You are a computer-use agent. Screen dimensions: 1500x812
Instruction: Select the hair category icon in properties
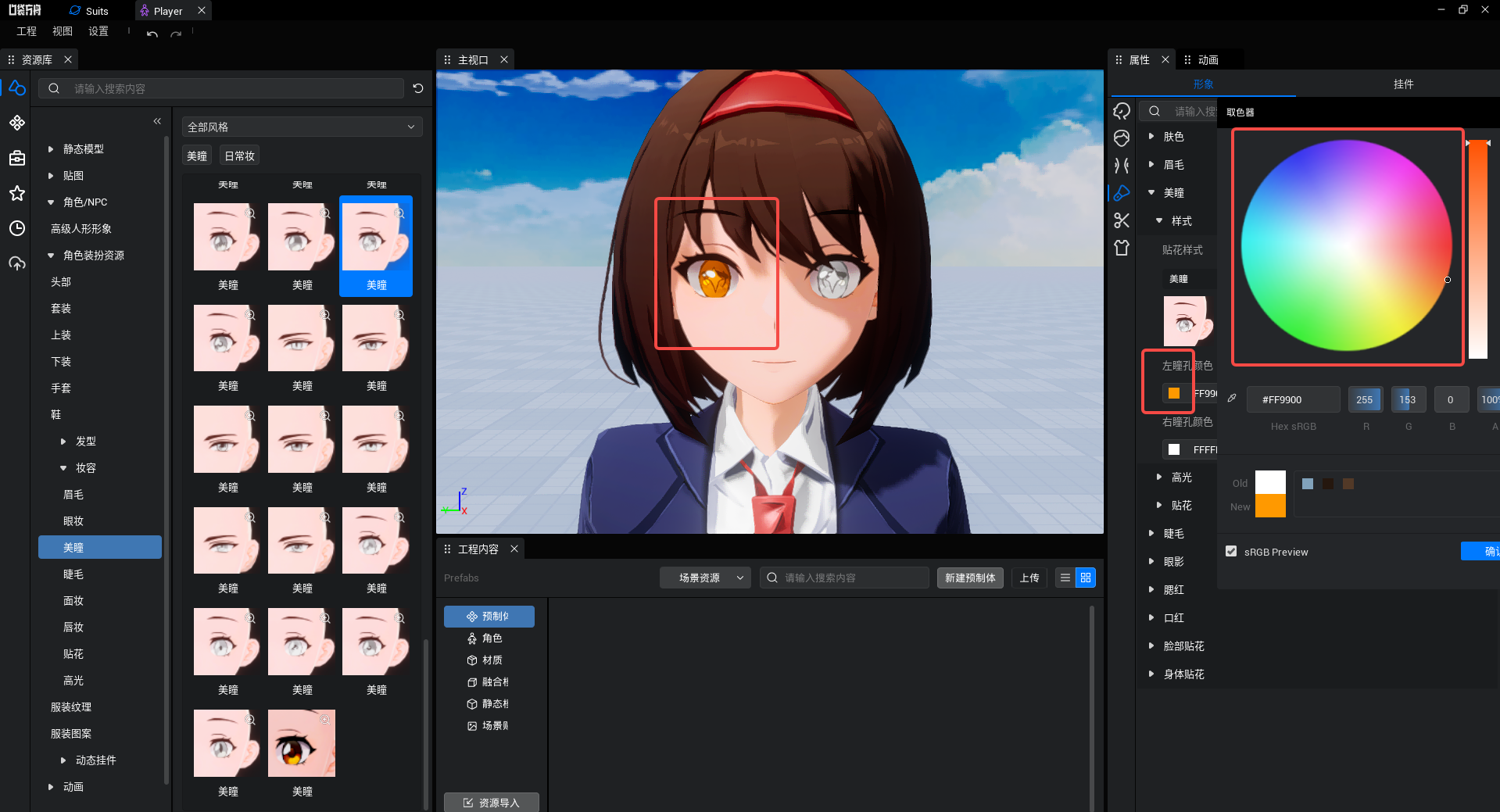tap(1122, 111)
